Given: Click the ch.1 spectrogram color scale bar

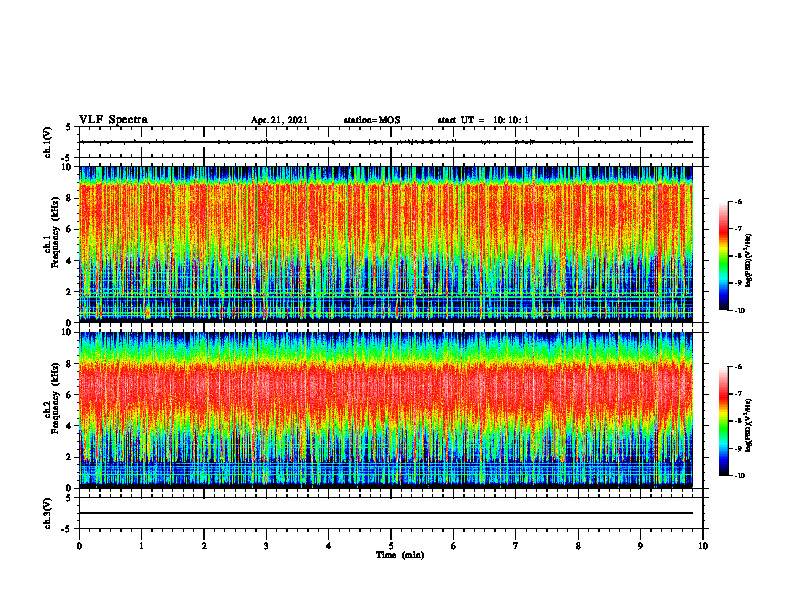Looking at the screenshot, I should click(x=723, y=256).
